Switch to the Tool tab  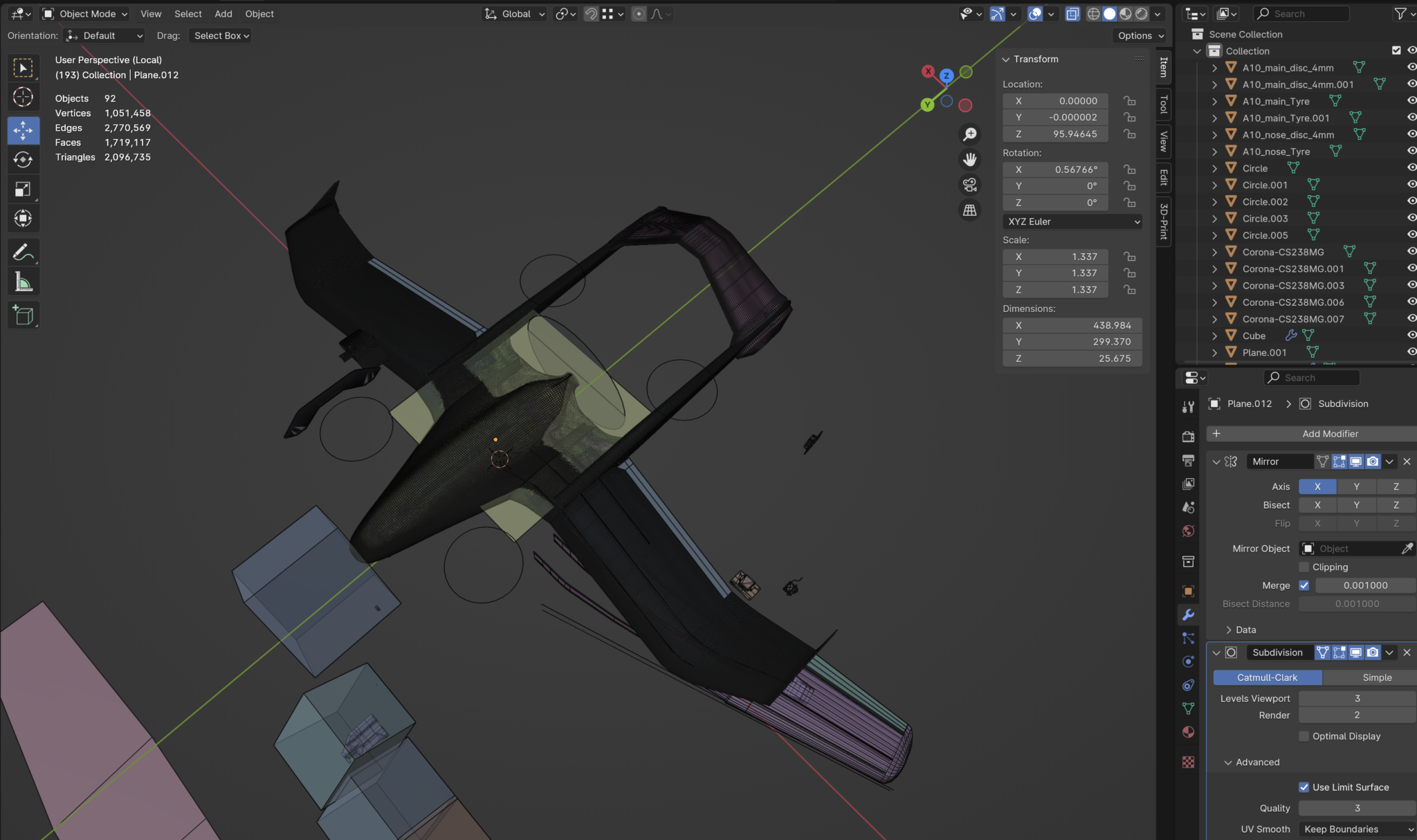(1164, 104)
